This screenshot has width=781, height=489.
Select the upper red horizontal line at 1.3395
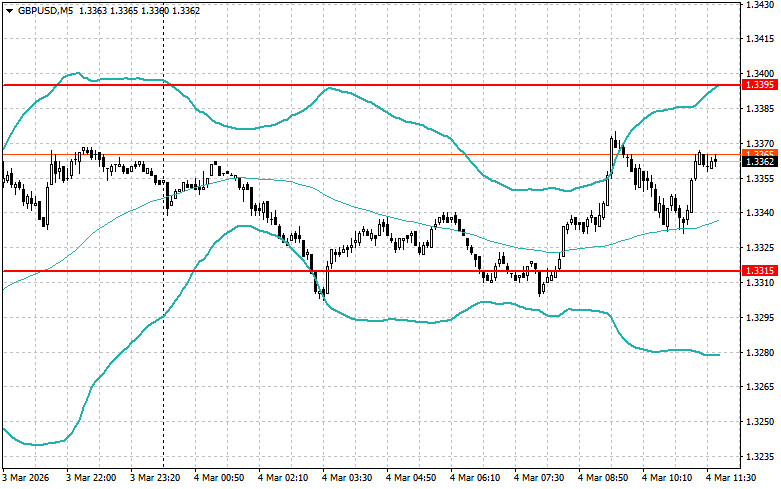click(x=372, y=85)
